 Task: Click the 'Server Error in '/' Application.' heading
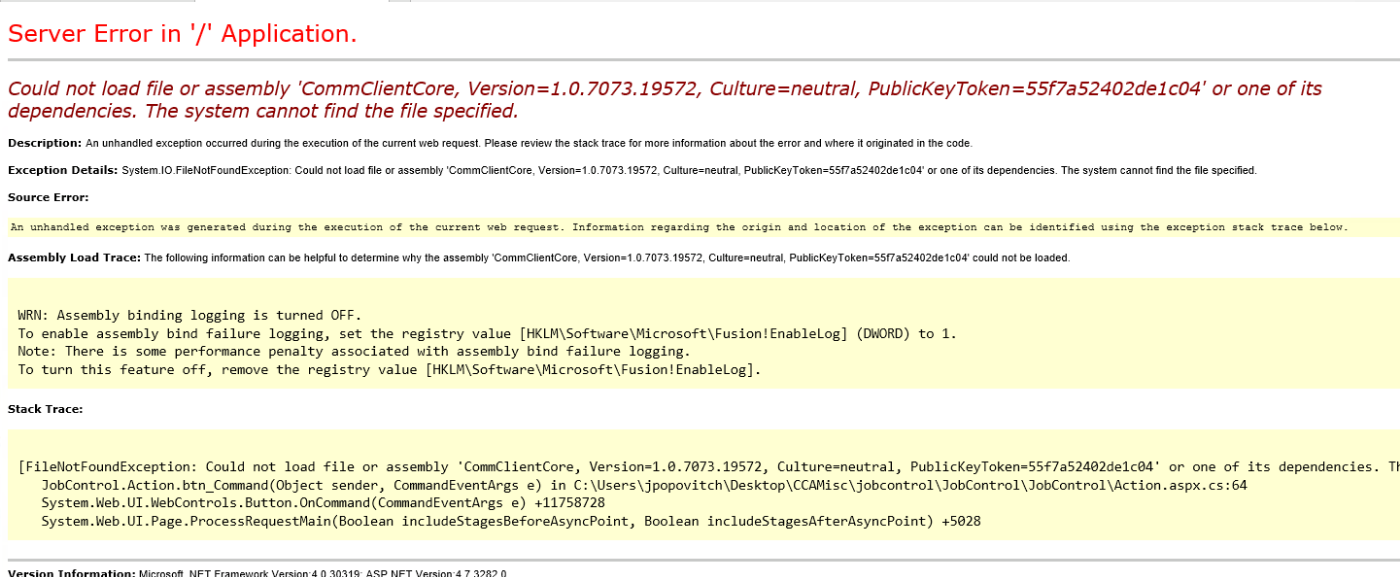tap(182, 34)
